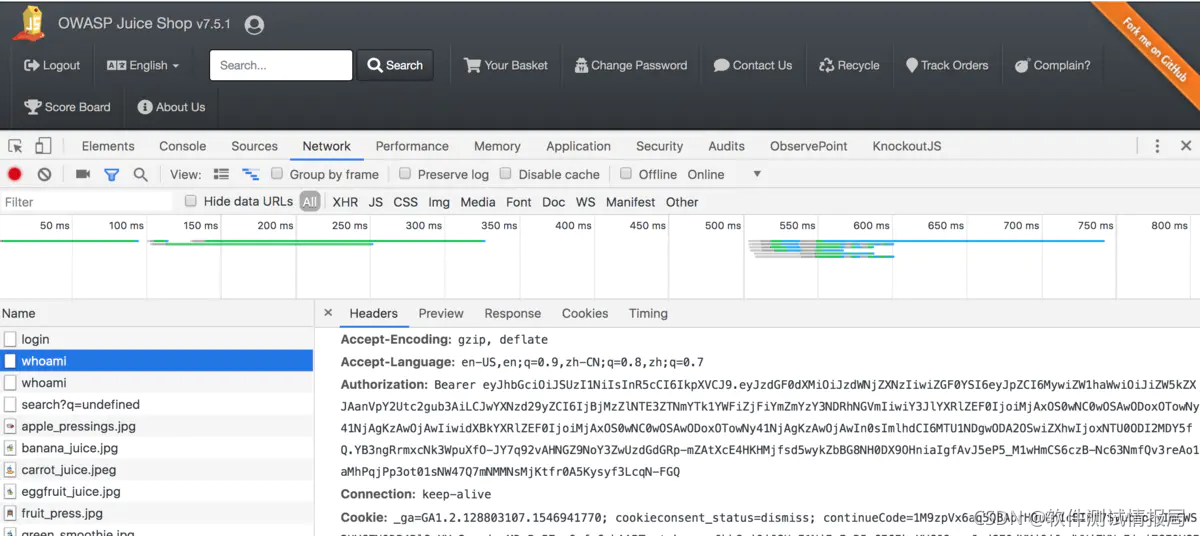Switch to large request rows view icon
Viewport: 1200px width, 536px height.
(221, 174)
